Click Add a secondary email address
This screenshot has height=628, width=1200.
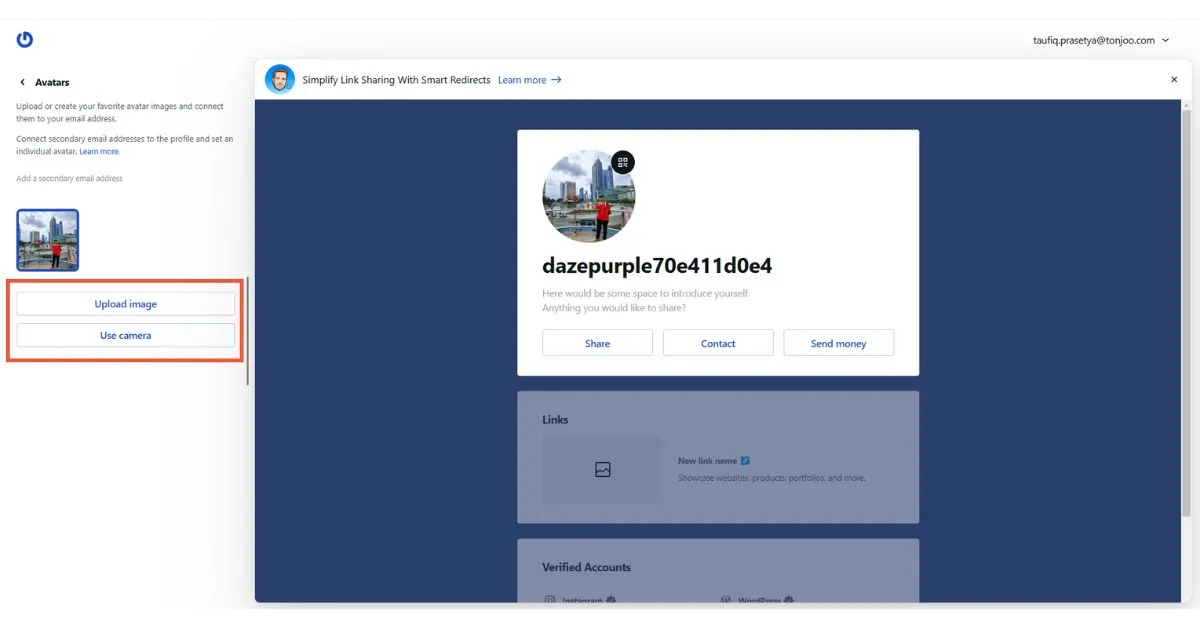[x=69, y=178]
